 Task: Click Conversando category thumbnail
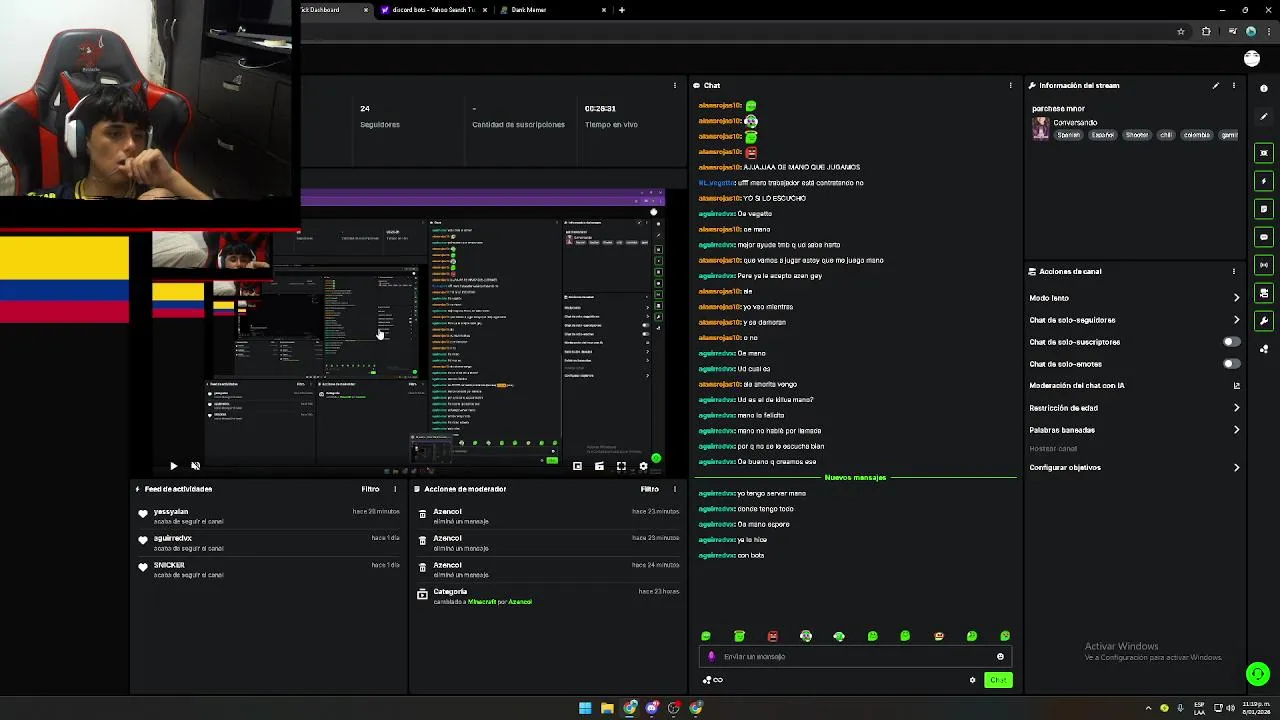[x=1041, y=129]
